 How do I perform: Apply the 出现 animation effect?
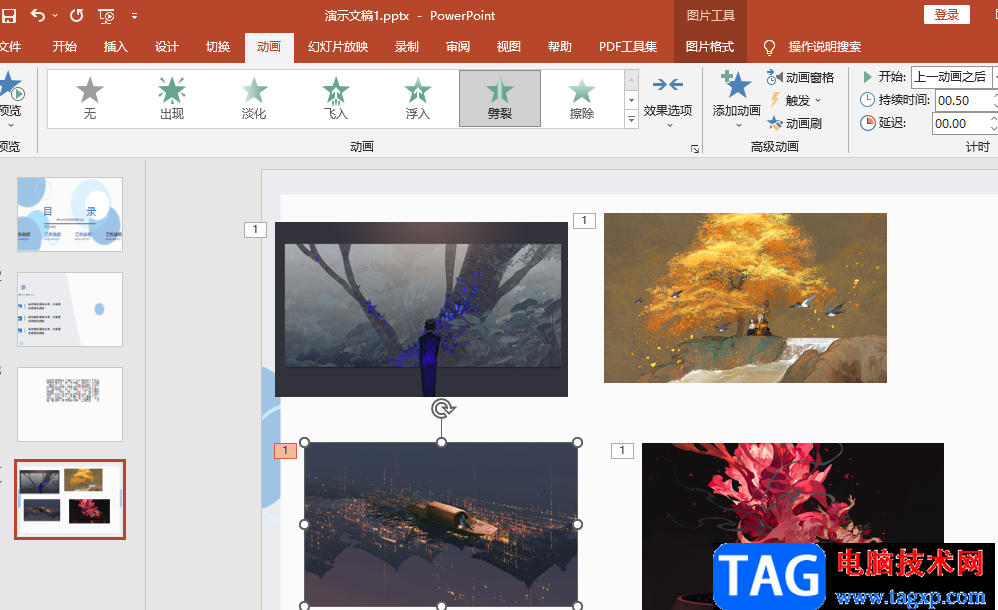pos(172,99)
